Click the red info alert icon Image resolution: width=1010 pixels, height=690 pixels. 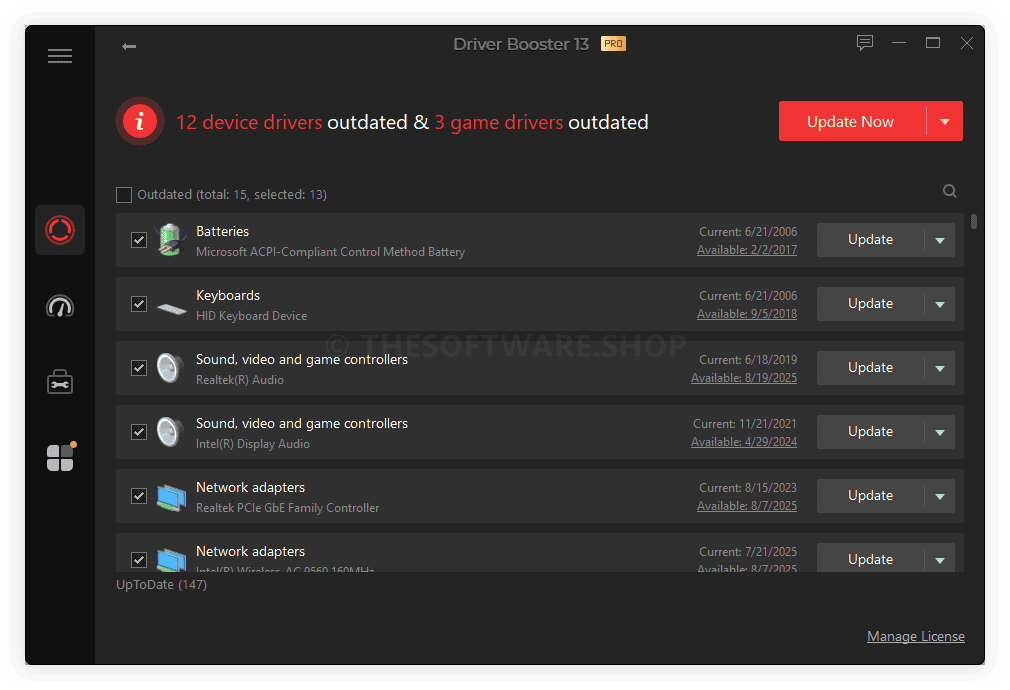click(x=140, y=122)
